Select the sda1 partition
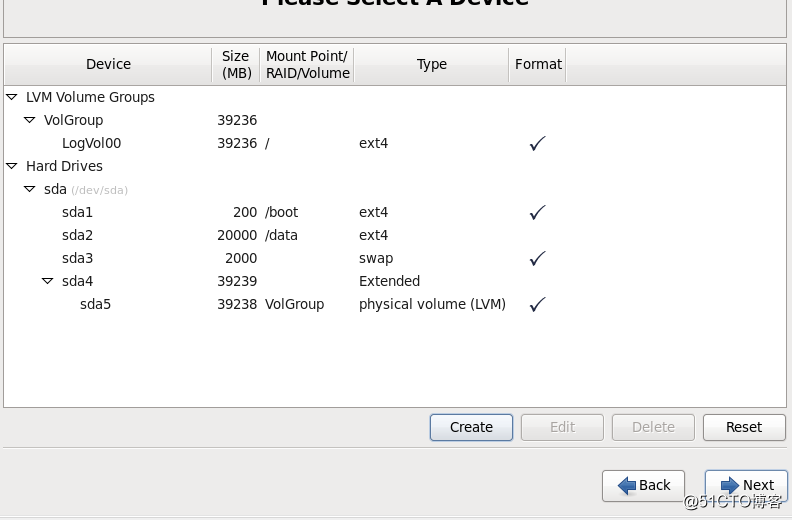792x520 pixels. [x=395, y=212]
